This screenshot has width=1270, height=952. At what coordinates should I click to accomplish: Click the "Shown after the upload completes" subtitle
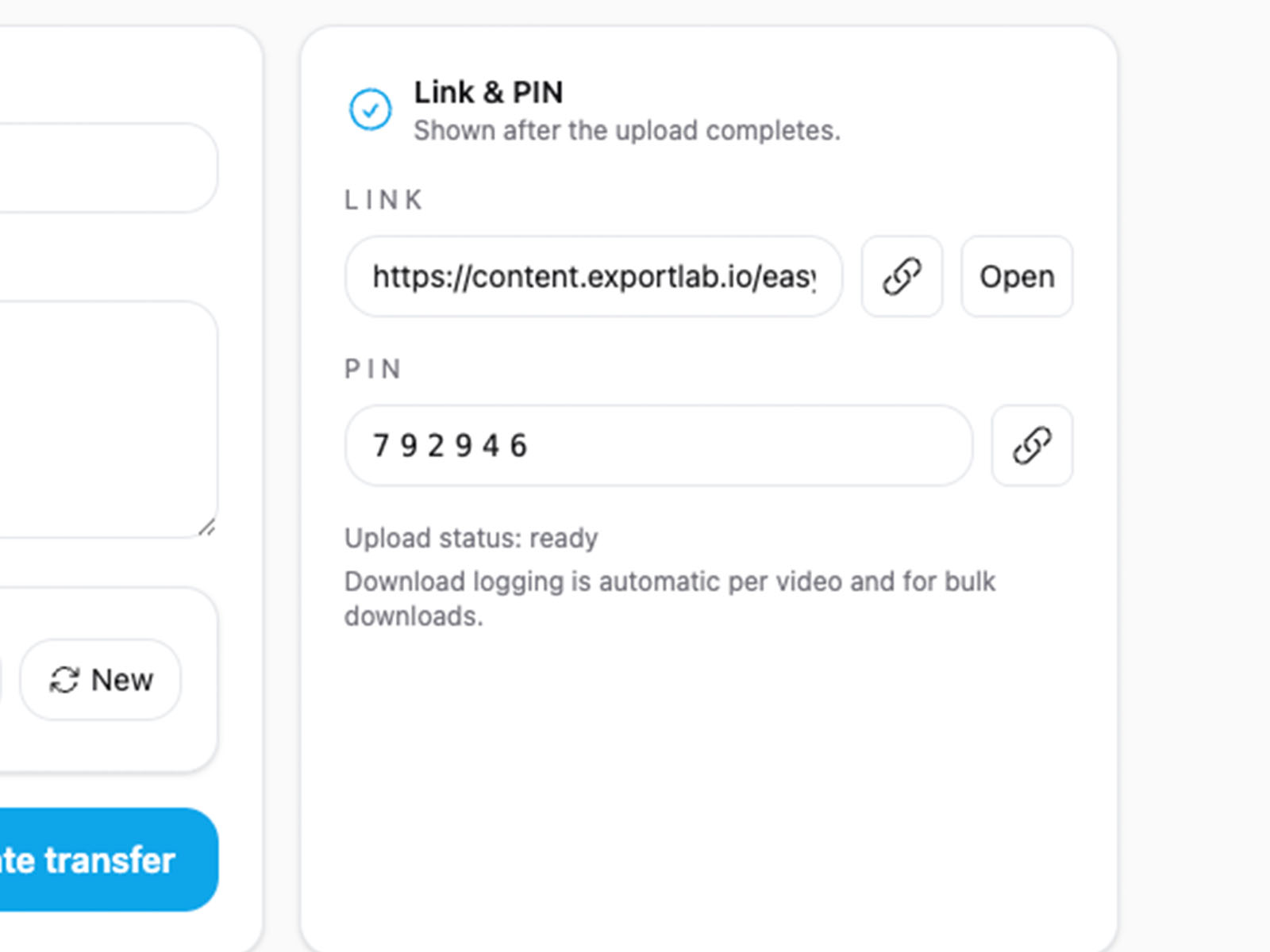[626, 130]
